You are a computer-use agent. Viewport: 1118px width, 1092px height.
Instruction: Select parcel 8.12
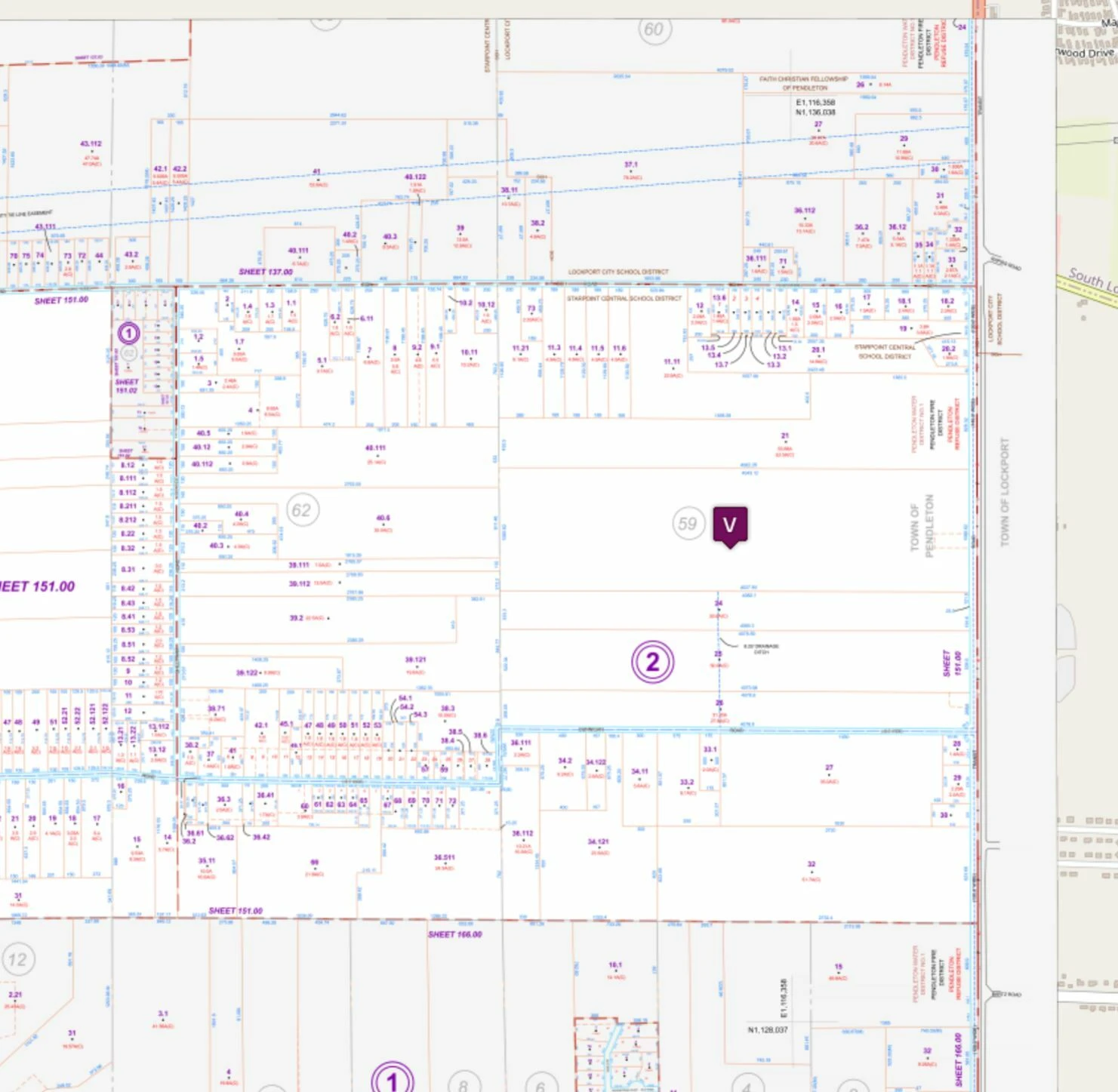(128, 465)
